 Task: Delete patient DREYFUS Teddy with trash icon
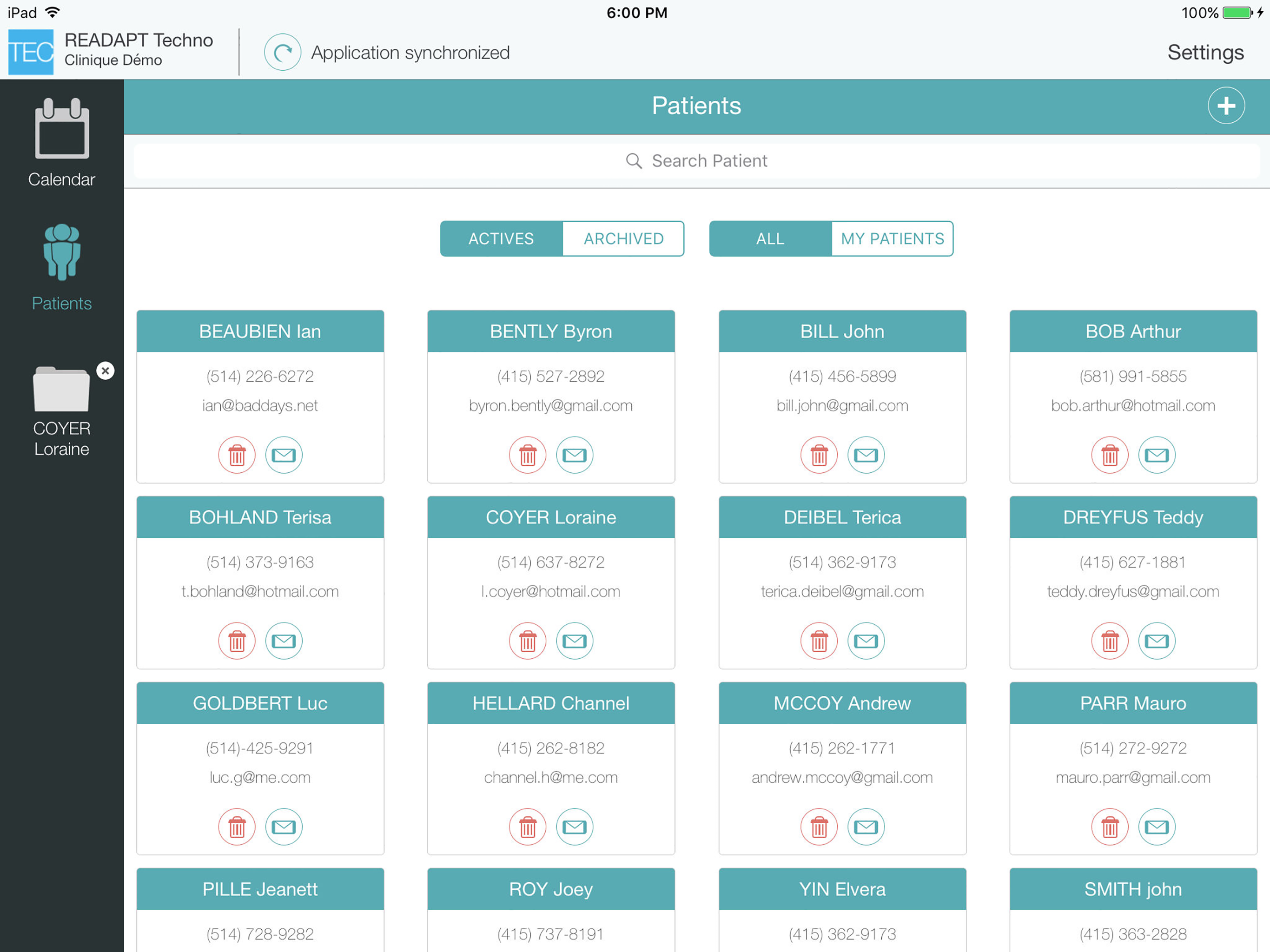[1110, 641]
